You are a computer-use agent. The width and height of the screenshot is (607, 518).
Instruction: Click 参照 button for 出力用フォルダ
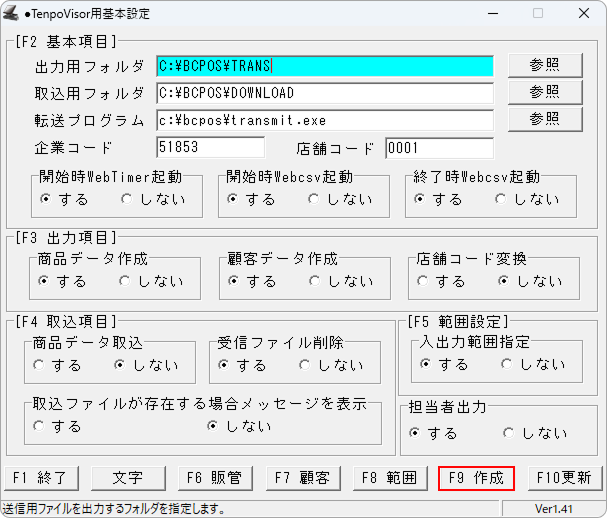545,65
